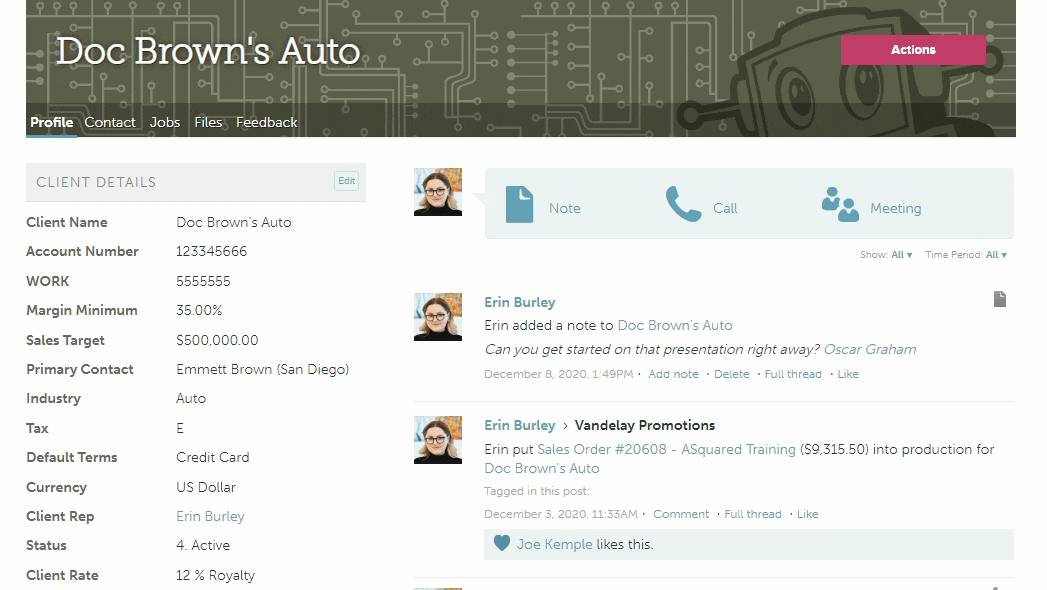The height and width of the screenshot is (590, 1047).
Task: Click Erin Burley's avatar on the note post
Action: (438, 317)
